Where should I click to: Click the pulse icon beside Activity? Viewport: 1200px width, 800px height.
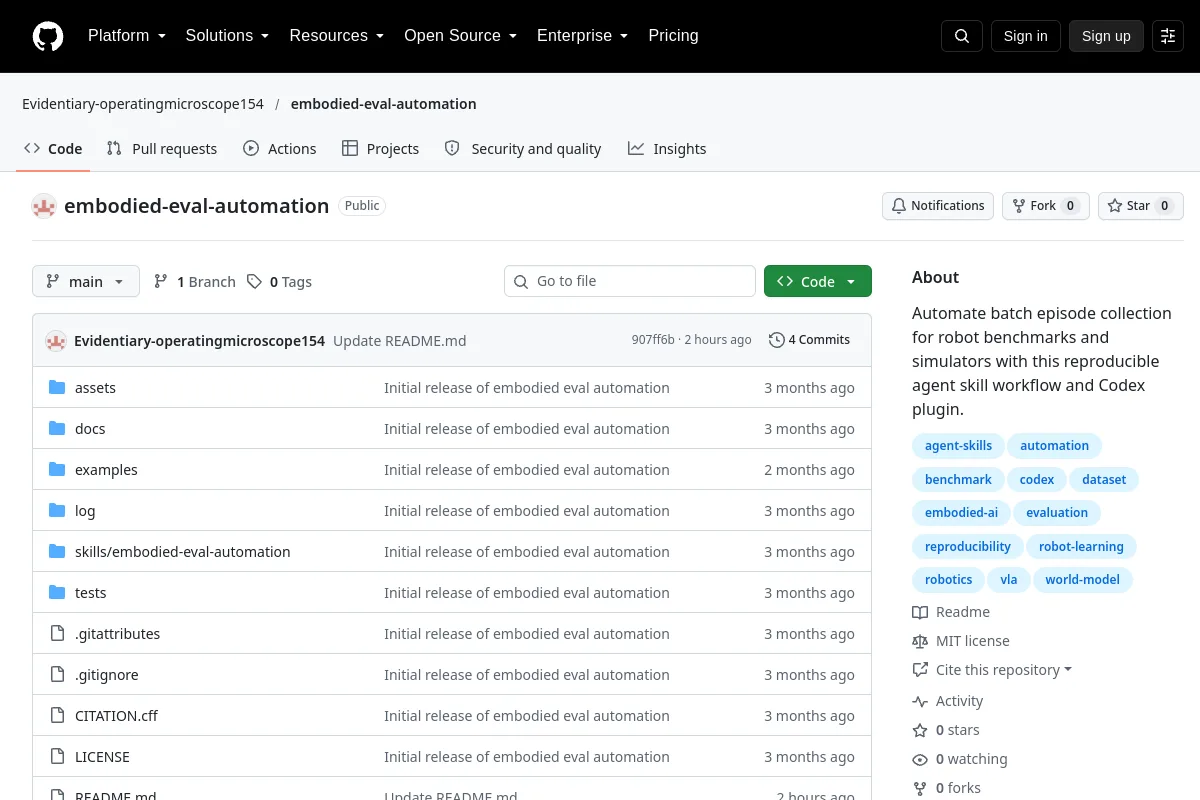click(920, 701)
